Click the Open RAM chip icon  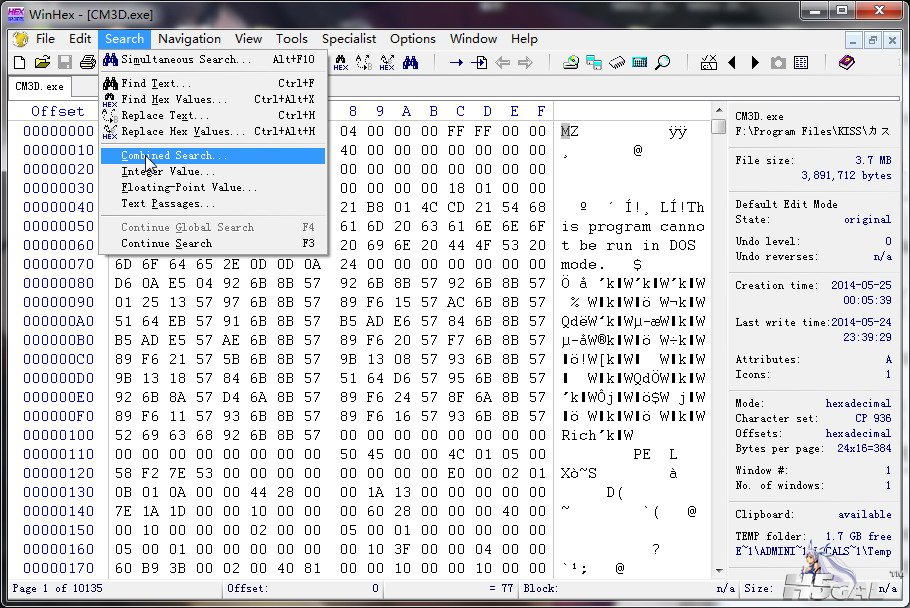[x=617, y=63]
